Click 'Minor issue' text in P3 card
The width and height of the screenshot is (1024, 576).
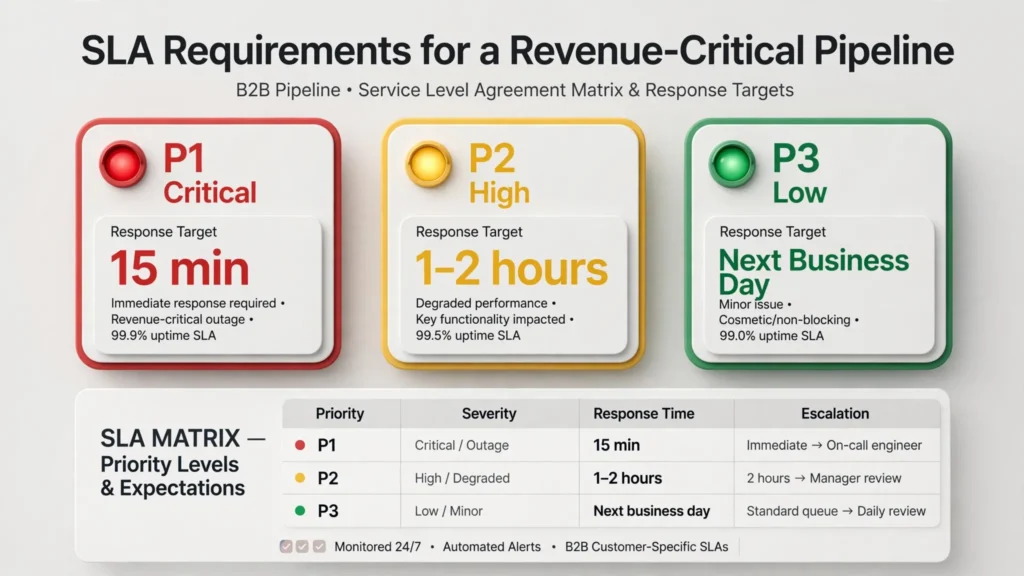coord(751,304)
